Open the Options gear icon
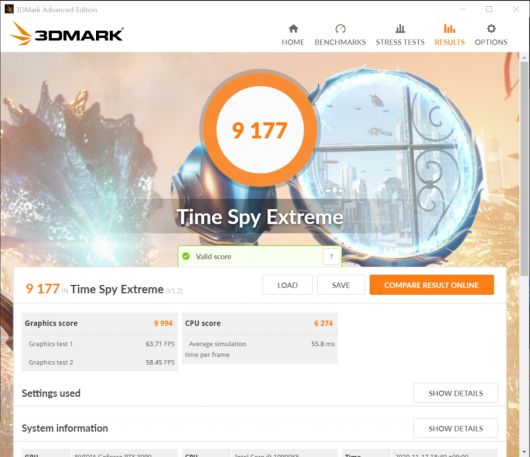Viewport: 530px width, 457px height. (x=491, y=28)
